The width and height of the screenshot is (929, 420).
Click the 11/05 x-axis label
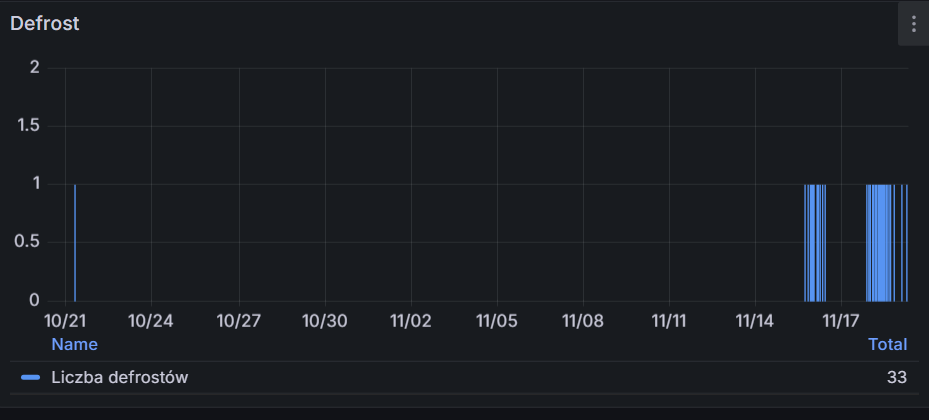coord(497,321)
